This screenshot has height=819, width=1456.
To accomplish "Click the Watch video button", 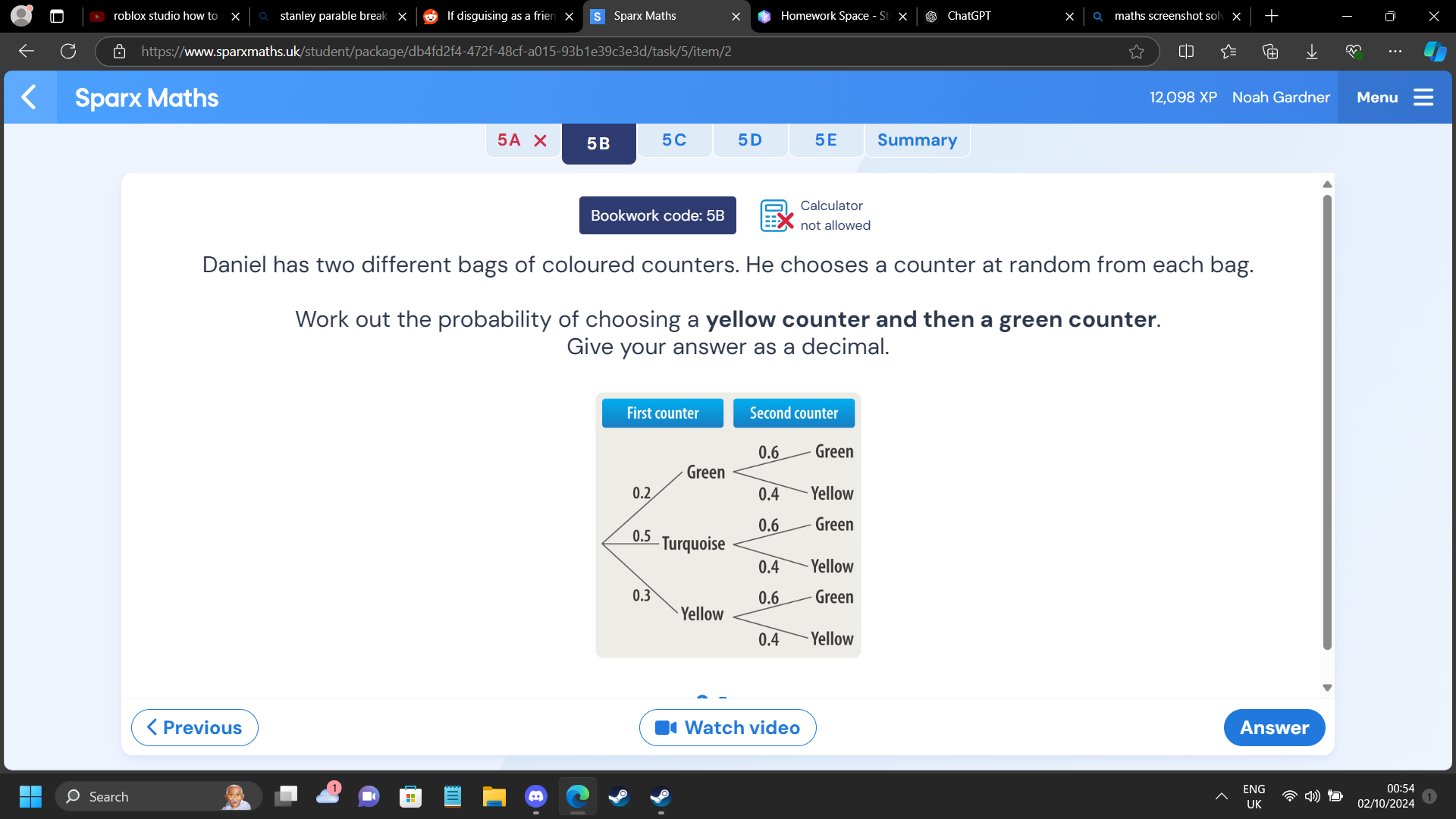I will pos(728,727).
